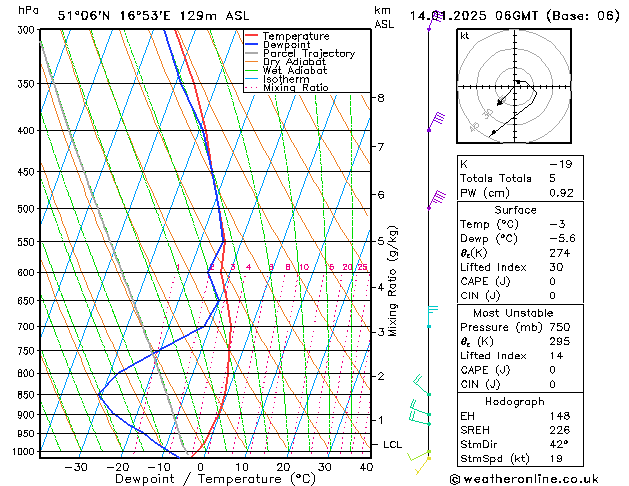Click the 'Dewpoint / Temperature (°C)' axis title
The height and width of the screenshot is (486, 629).
[x=215, y=479]
